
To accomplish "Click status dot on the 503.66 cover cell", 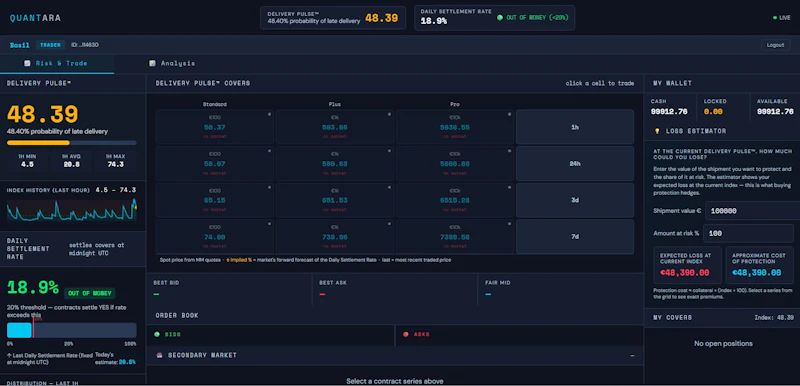I will coord(389,114).
